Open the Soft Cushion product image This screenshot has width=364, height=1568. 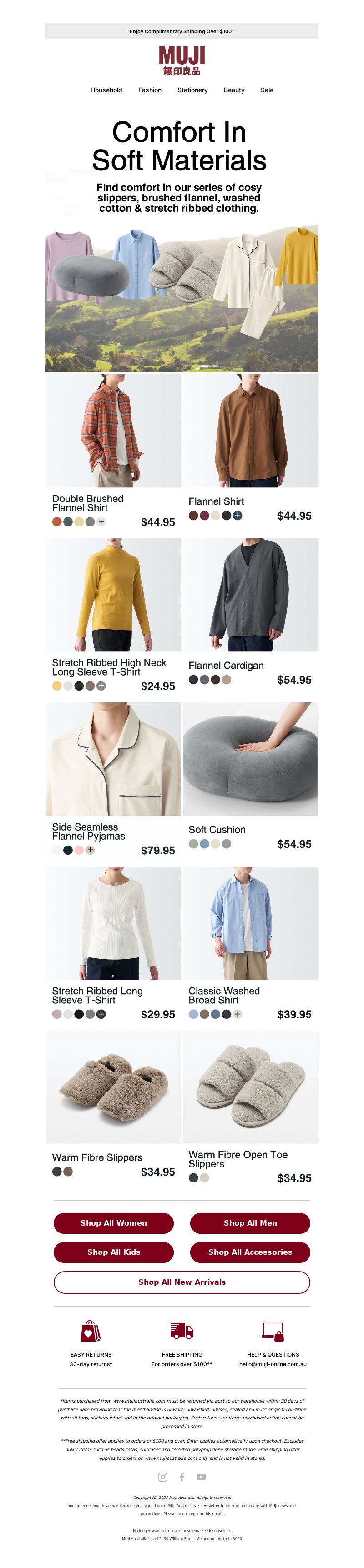click(x=250, y=759)
